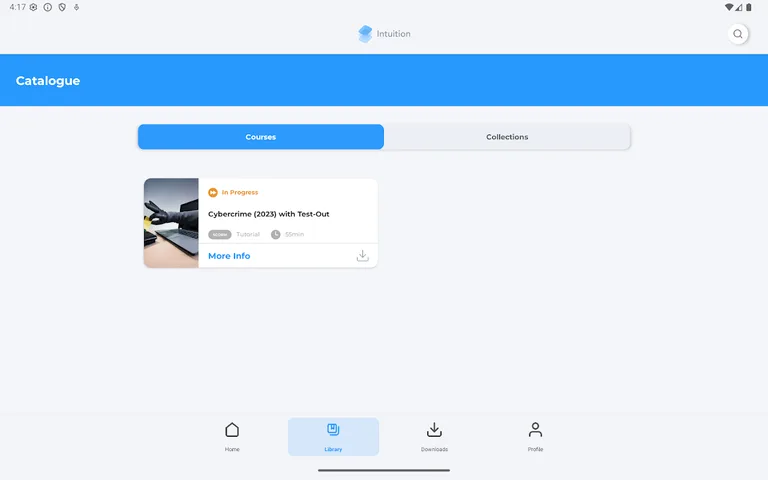The width and height of the screenshot is (768, 480).
Task: Open More Info for Cybercrime course
Action: (x=229, y=256)
